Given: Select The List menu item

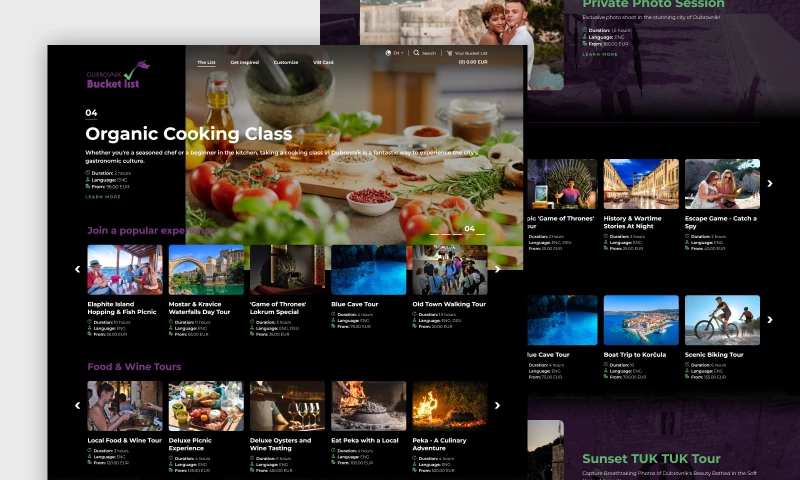Looking at the screenshot, I should [206, 62].
